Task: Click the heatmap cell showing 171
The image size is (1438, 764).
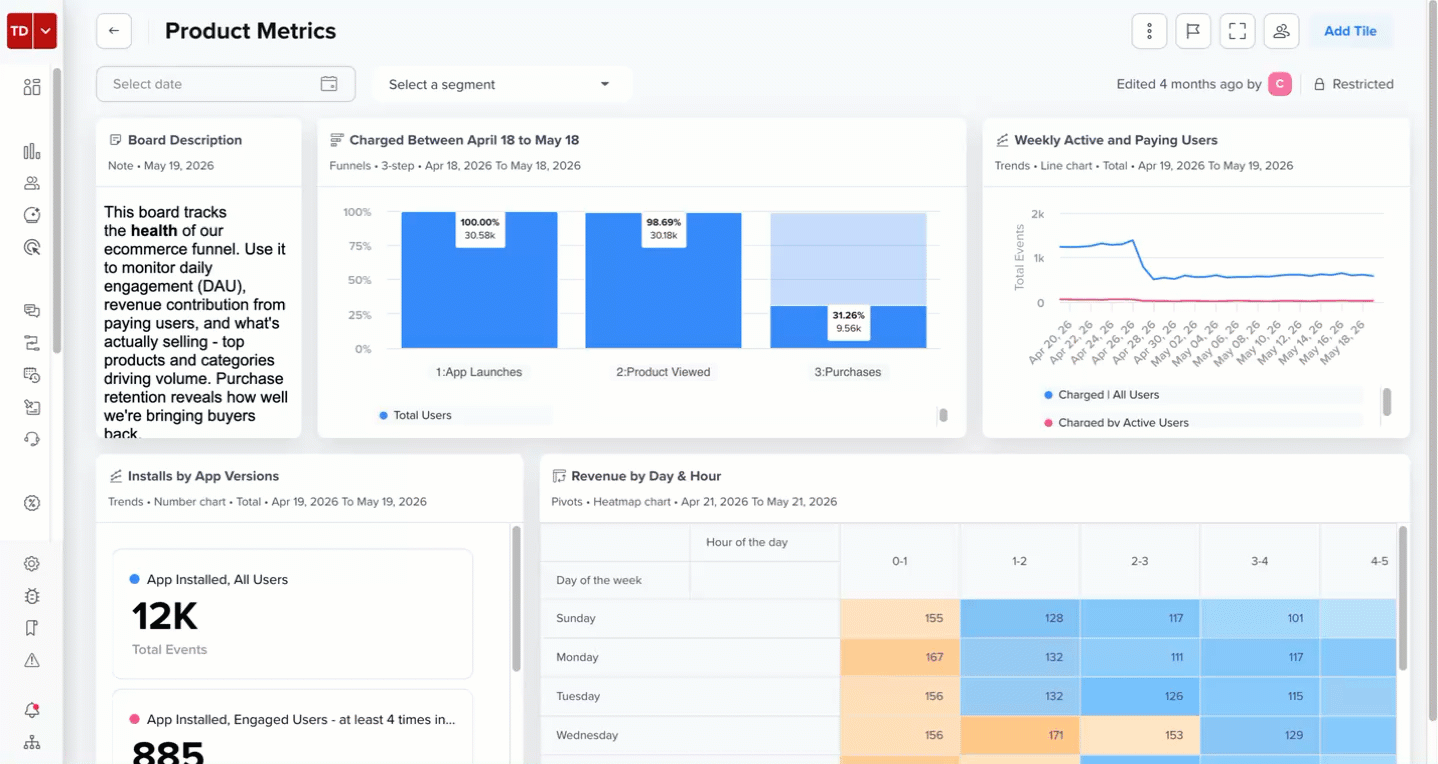Action: click(1020, 735)
